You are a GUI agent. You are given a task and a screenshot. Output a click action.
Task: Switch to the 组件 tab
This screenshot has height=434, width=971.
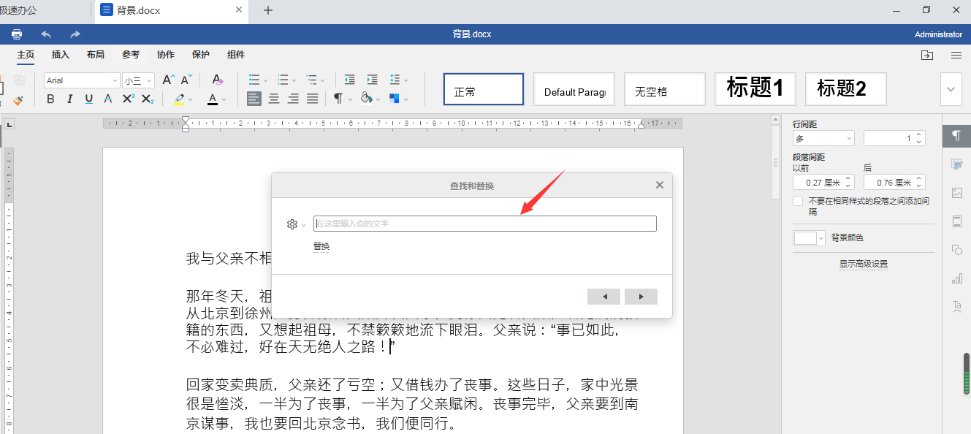tap(236, 54)
